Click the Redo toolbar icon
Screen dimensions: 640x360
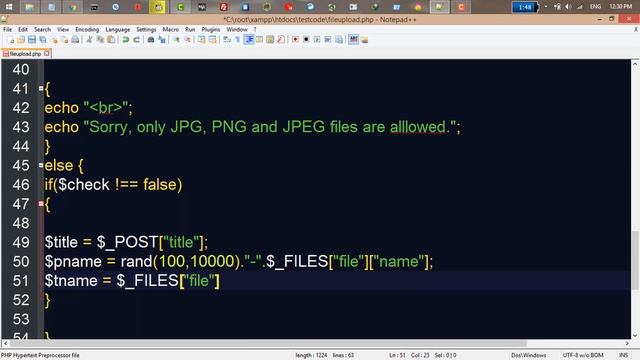click(136, 40)
